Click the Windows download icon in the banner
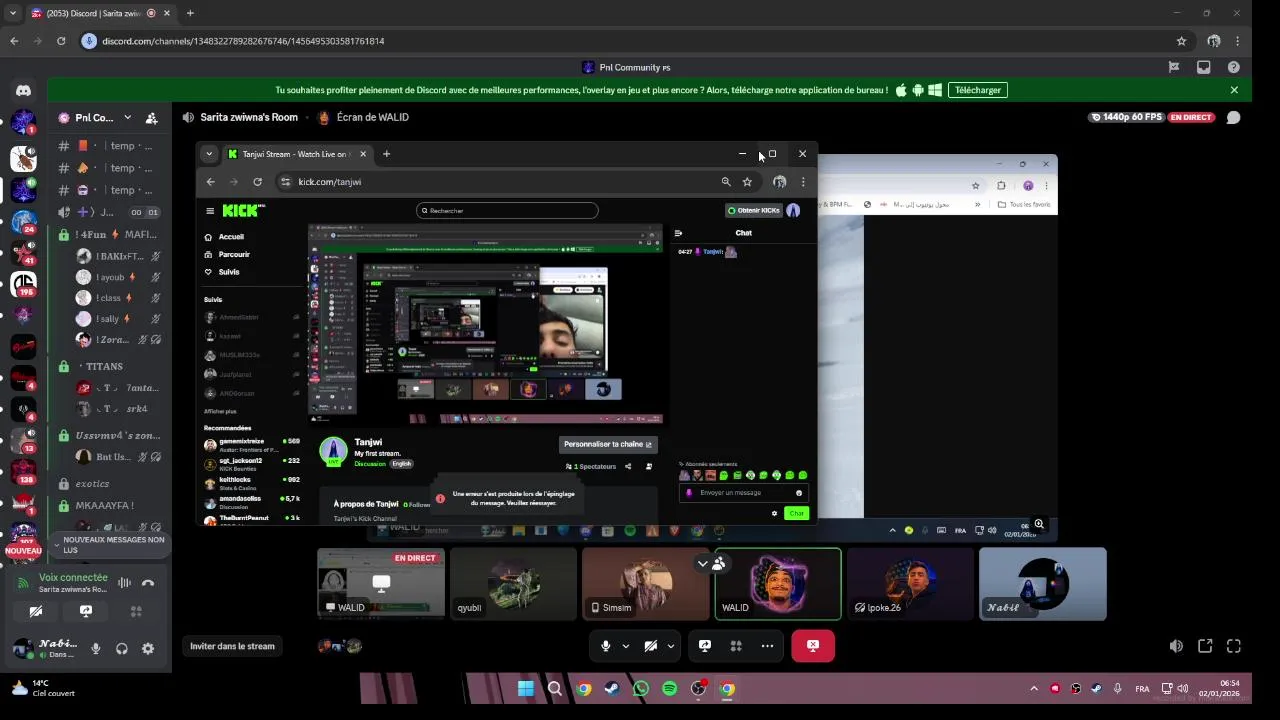The image size is (1280, 720). click(935, 90)
